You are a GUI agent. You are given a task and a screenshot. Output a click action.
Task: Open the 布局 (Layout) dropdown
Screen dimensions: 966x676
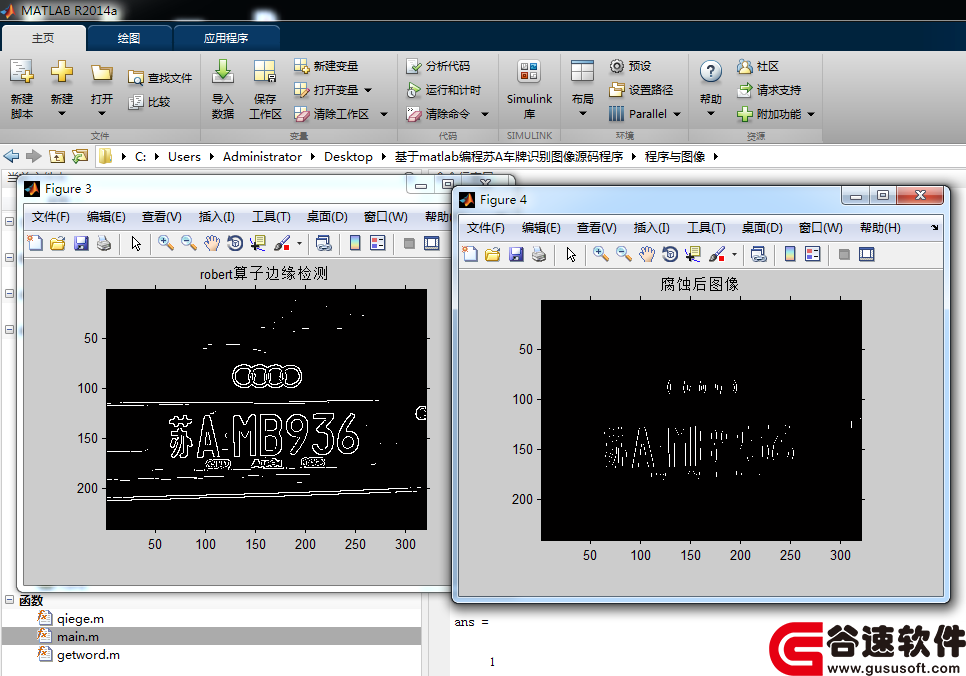coord(582,89)
